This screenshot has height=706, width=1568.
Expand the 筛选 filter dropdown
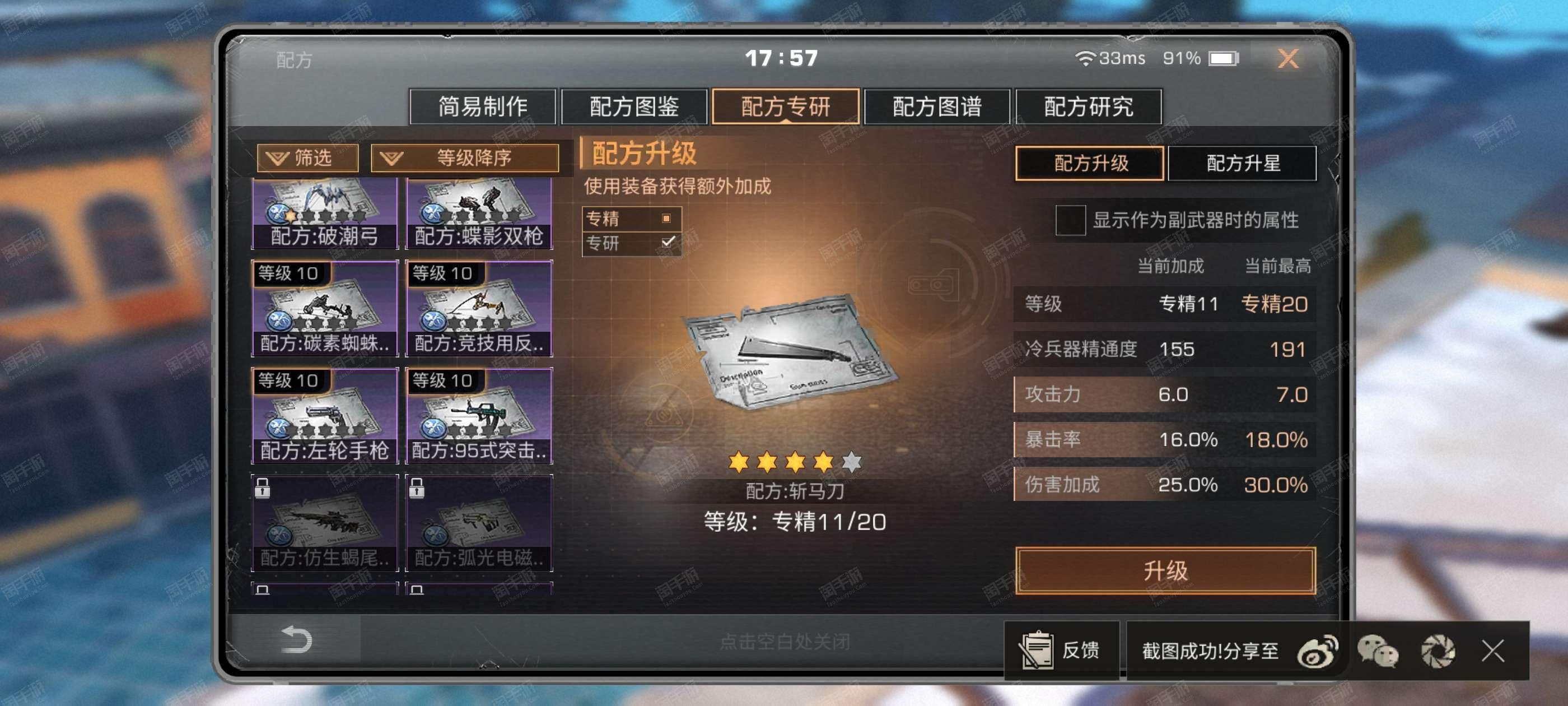tap(307, 158)
